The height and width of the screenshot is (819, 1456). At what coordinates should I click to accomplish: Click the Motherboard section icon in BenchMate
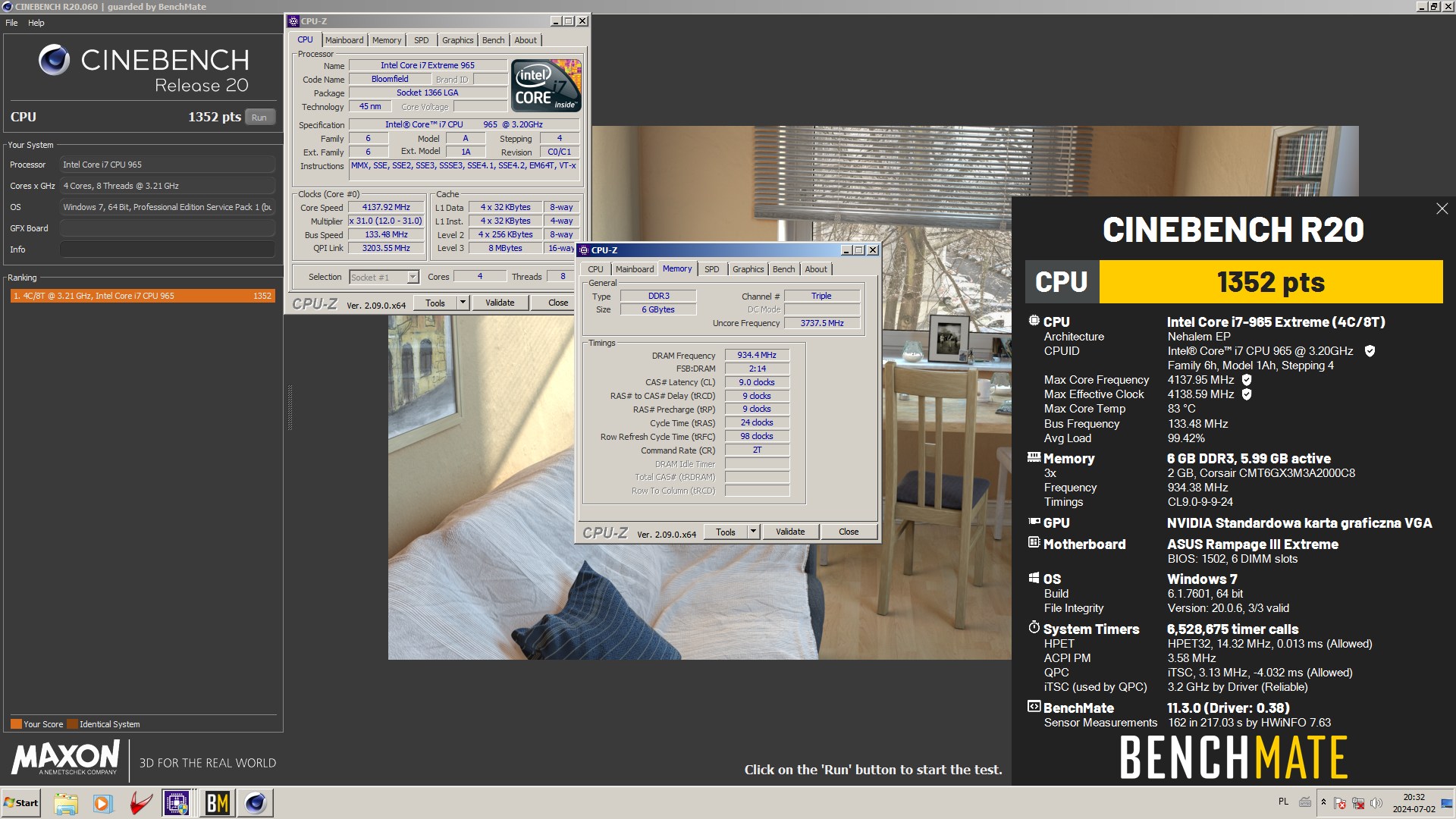[1034, 542]
